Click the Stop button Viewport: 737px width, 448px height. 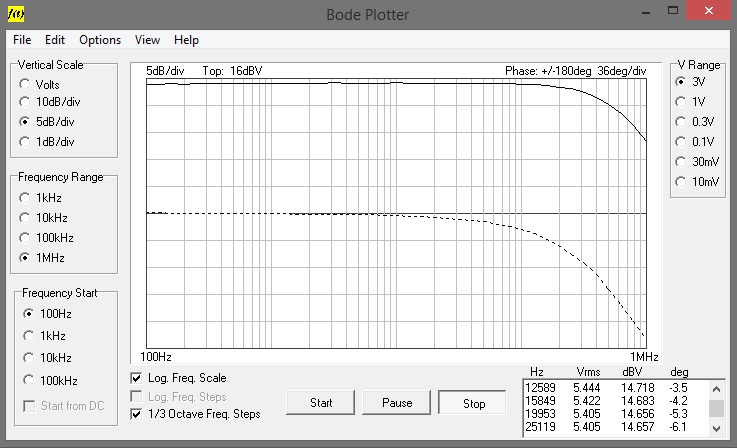pyautogui.click(x=473, y=403)
